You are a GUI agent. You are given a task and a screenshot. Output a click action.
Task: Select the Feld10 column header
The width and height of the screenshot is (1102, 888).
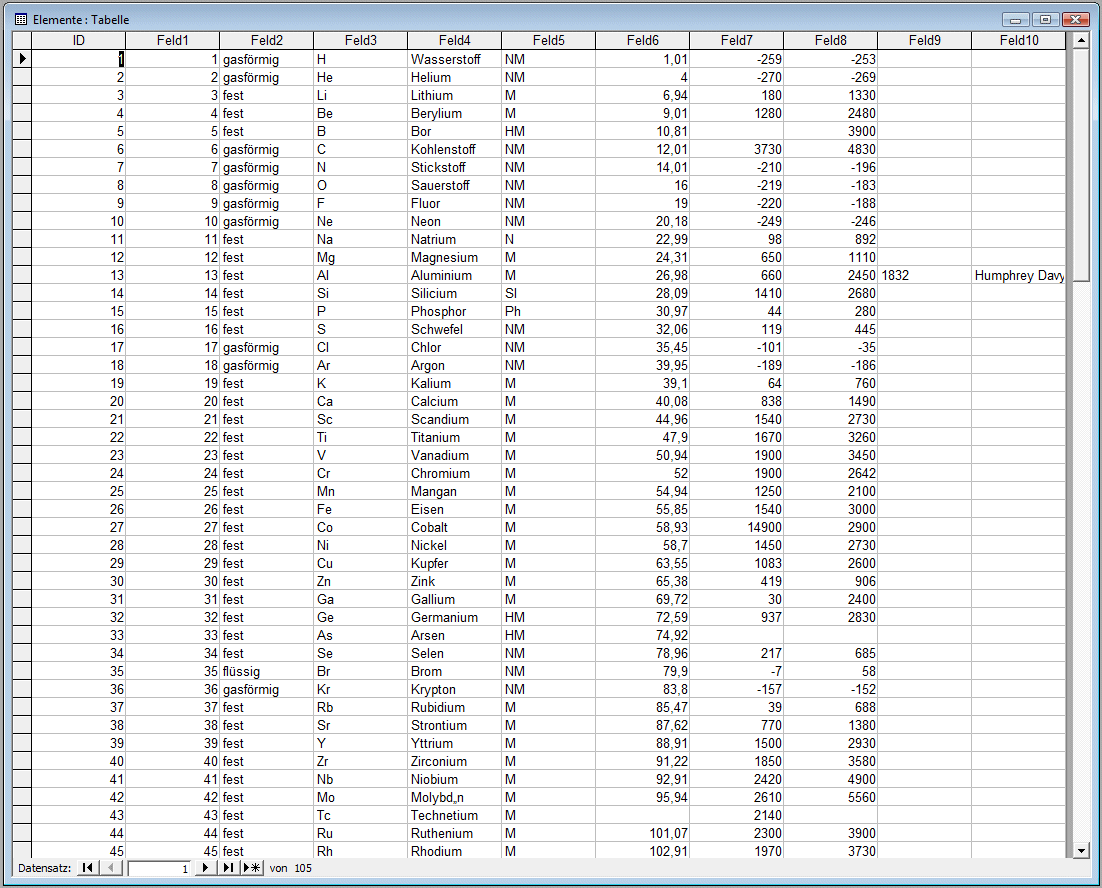click(1019, 41)
